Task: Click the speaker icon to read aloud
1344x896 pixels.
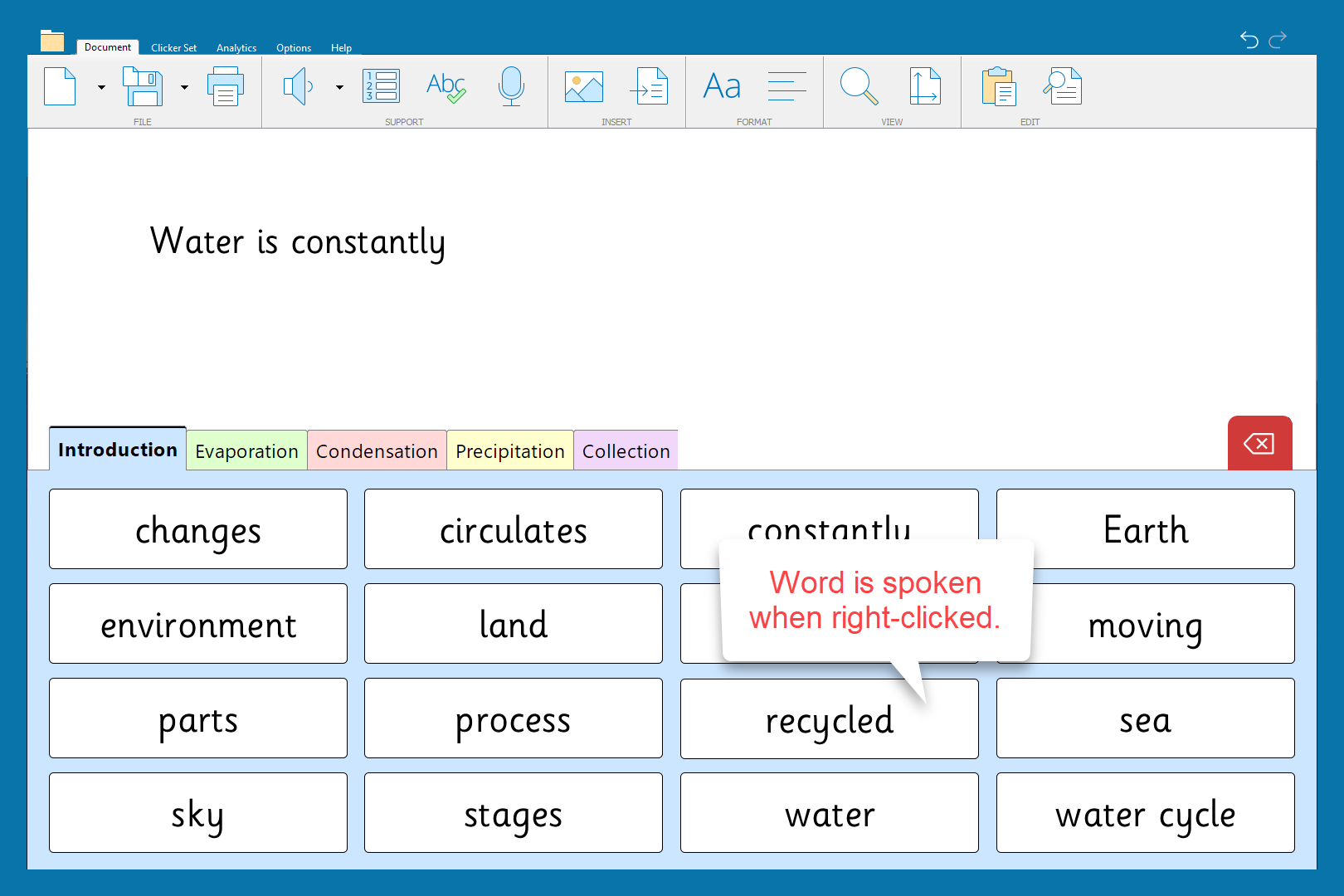Action: click(298, 86)
